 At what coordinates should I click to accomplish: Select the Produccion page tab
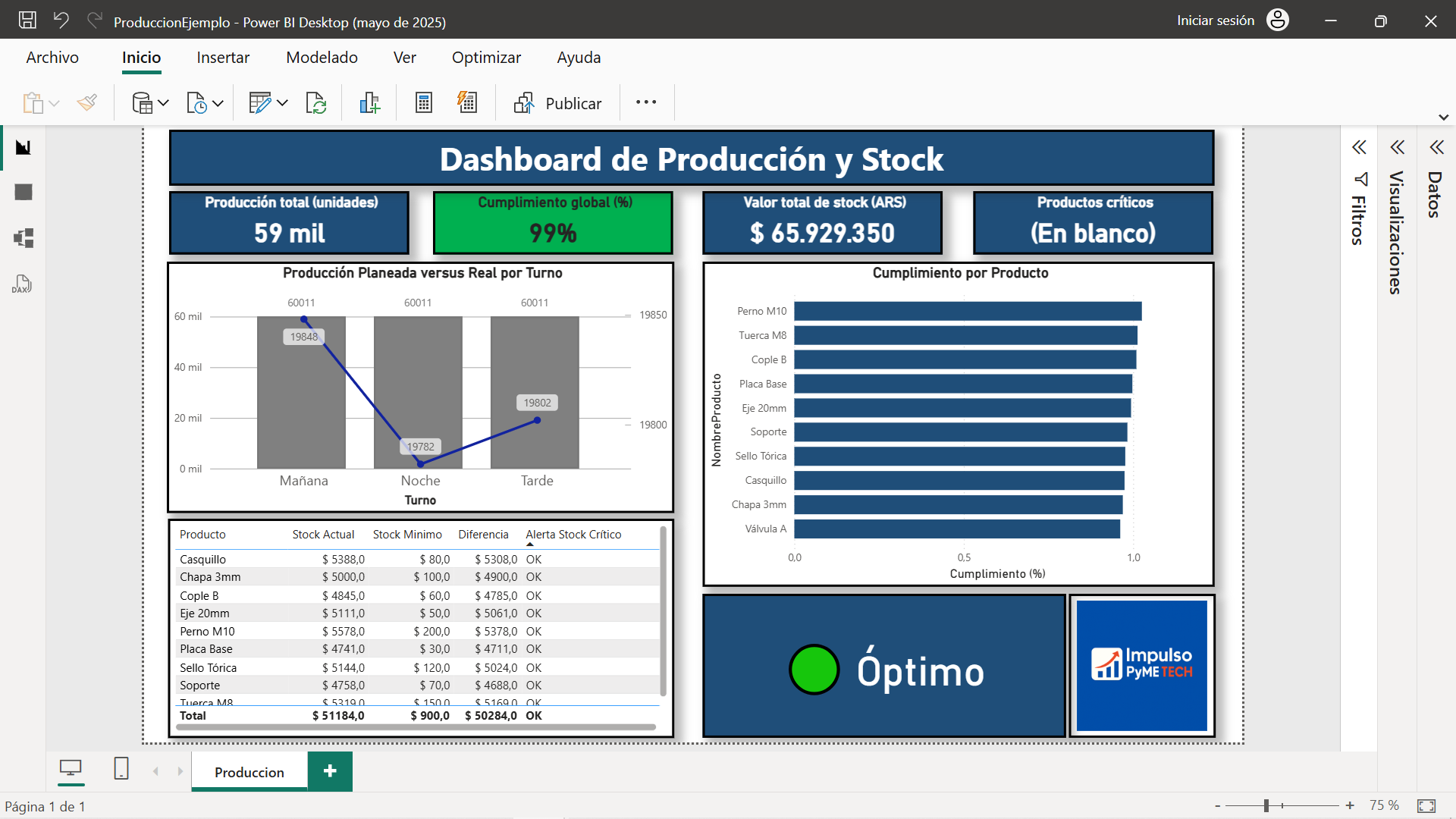click(x=249, y=772)
